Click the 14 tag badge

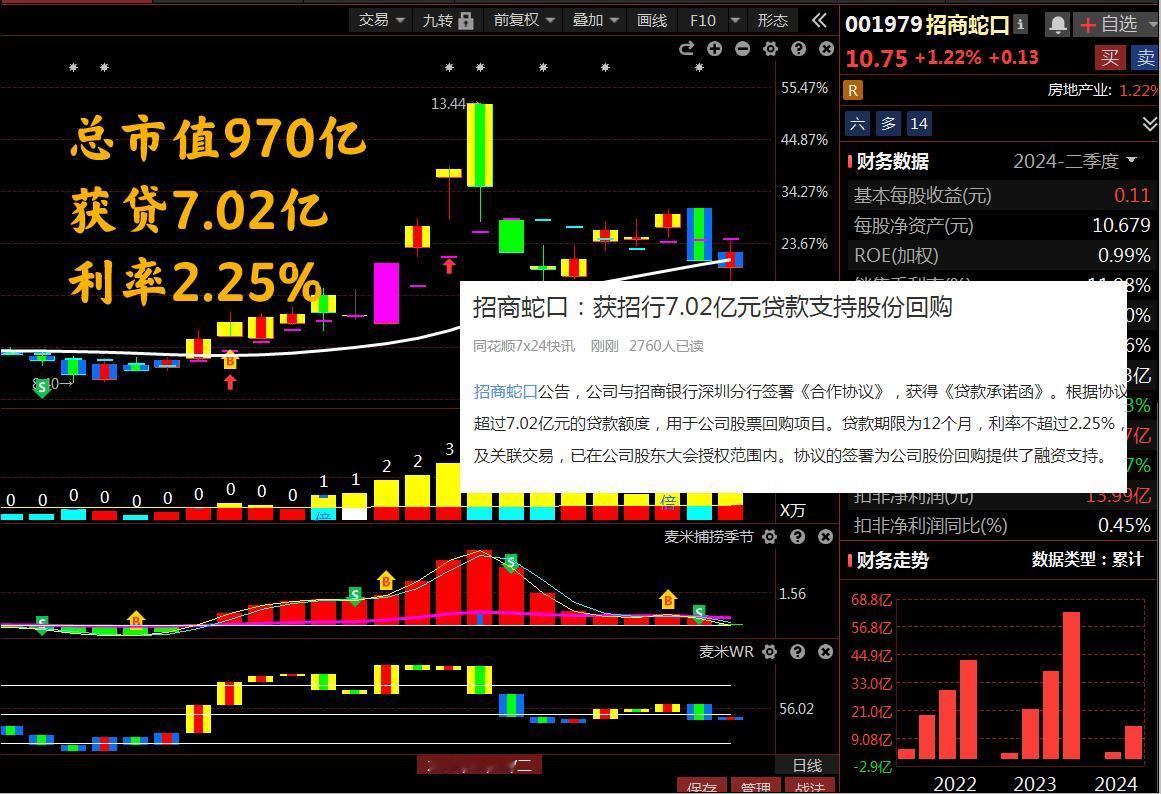[919, 124]
